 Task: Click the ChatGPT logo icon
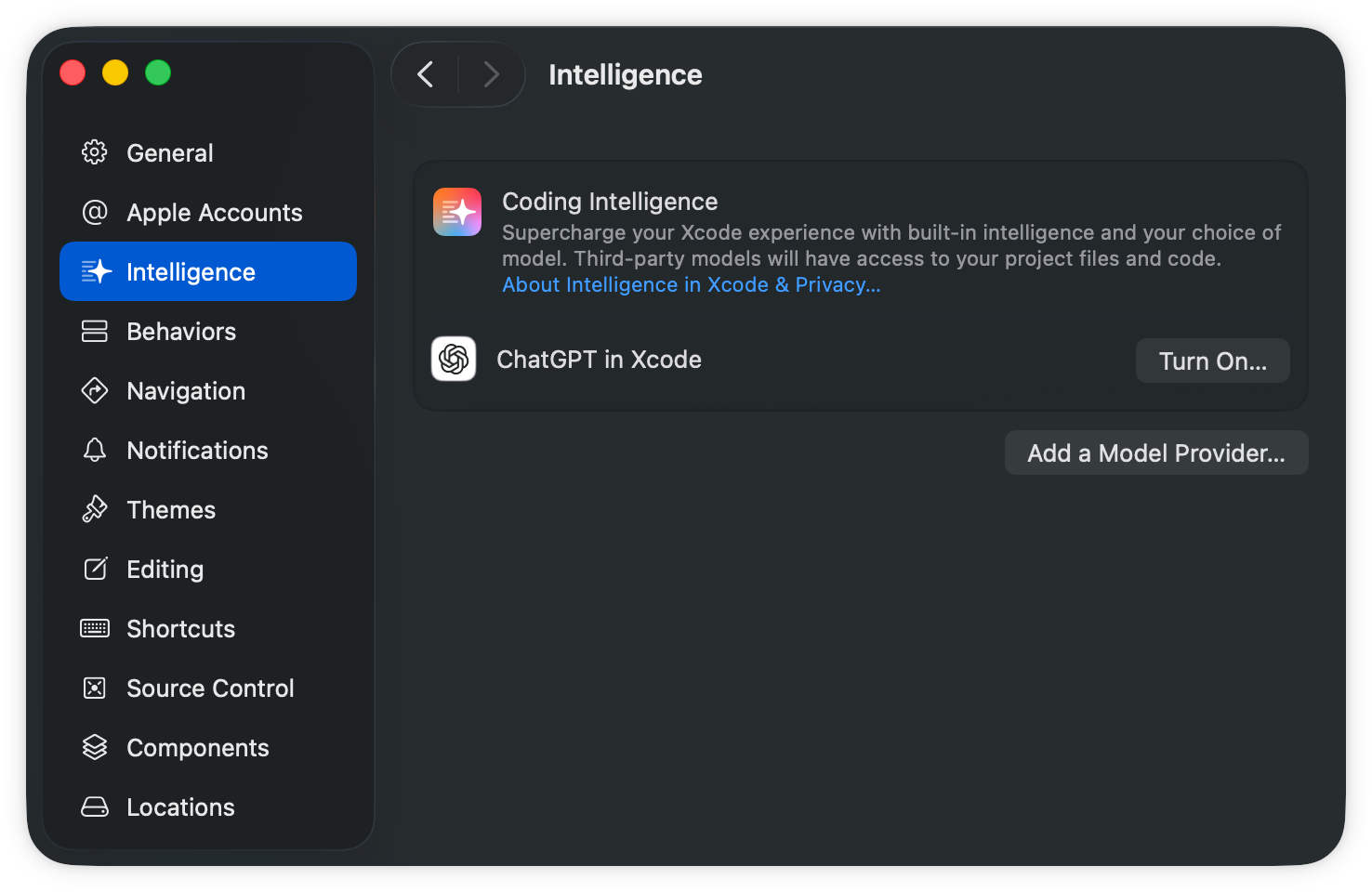click(453, 359)
